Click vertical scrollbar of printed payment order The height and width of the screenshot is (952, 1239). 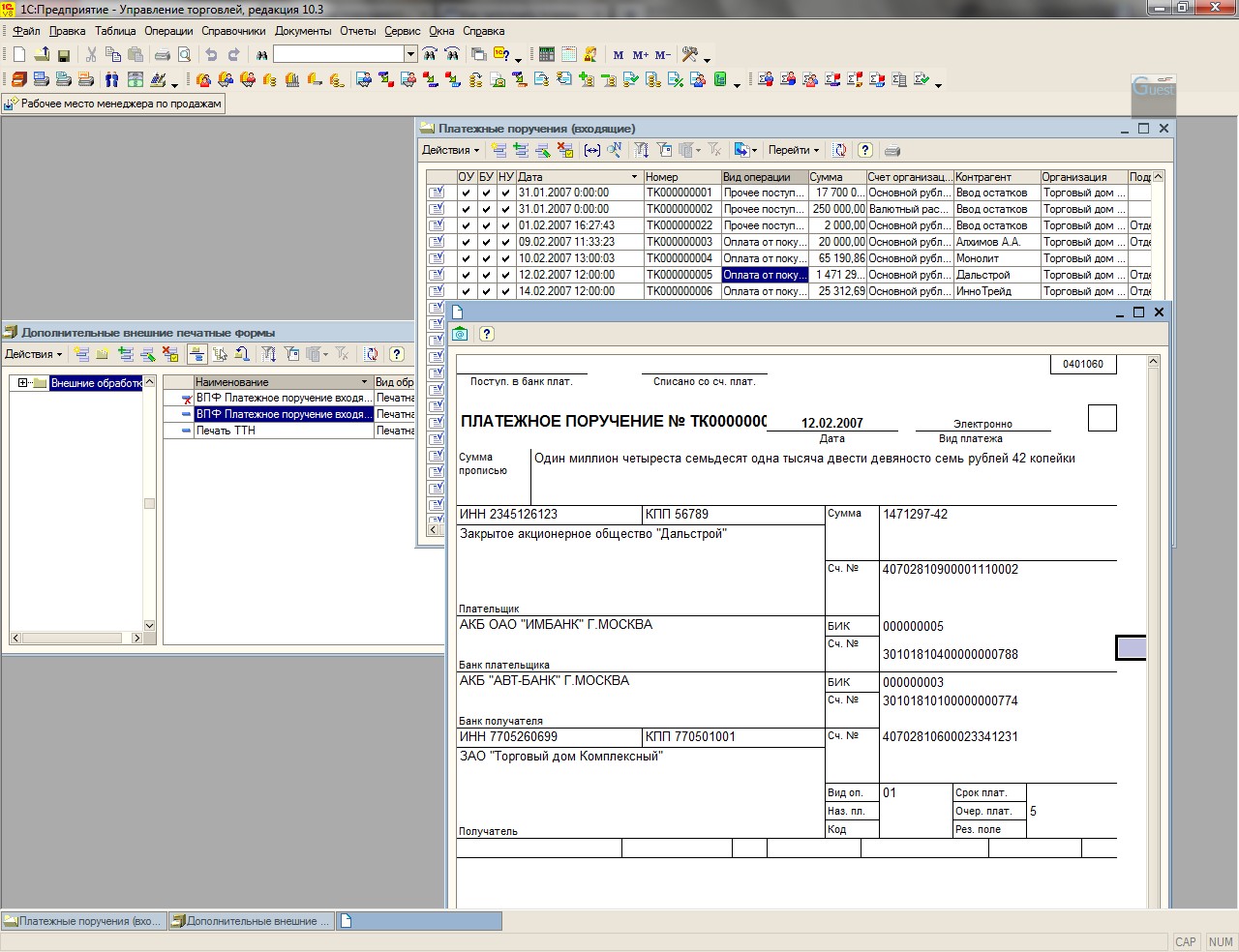tap(1153, 634)
